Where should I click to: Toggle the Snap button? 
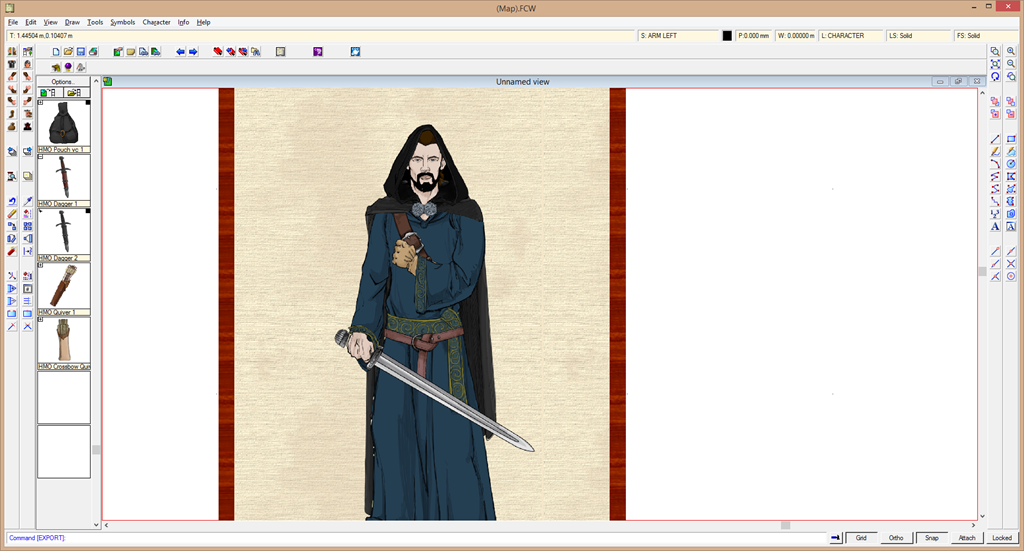(x=931, y=538)
